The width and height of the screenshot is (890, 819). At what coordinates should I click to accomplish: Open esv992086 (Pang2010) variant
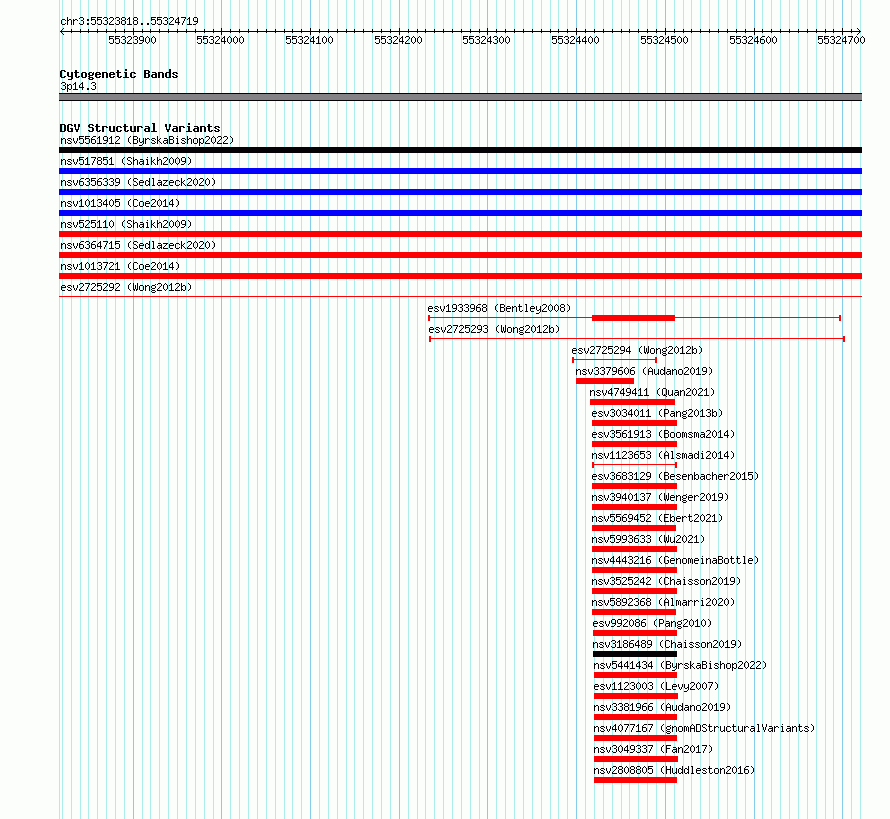[x=652, y=623]
